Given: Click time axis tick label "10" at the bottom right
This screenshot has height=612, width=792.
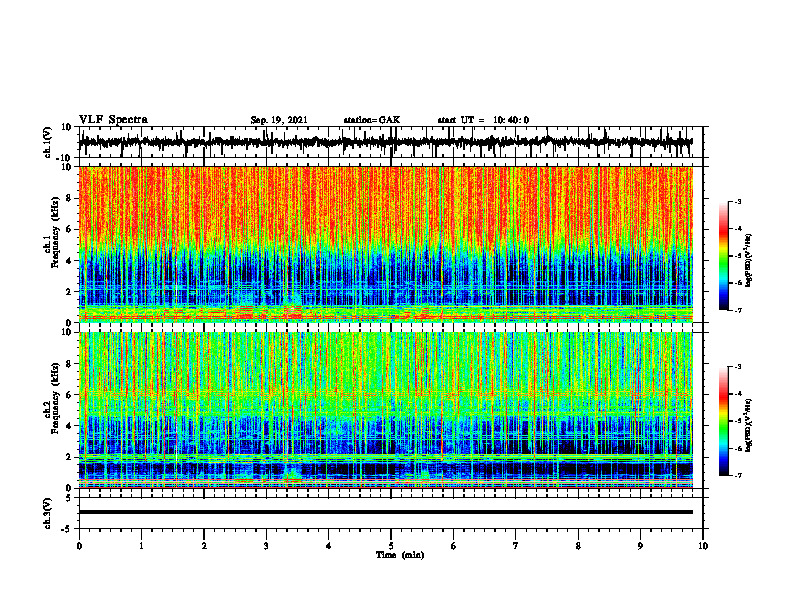Looking at the screenshot, I should click(703, 546).
